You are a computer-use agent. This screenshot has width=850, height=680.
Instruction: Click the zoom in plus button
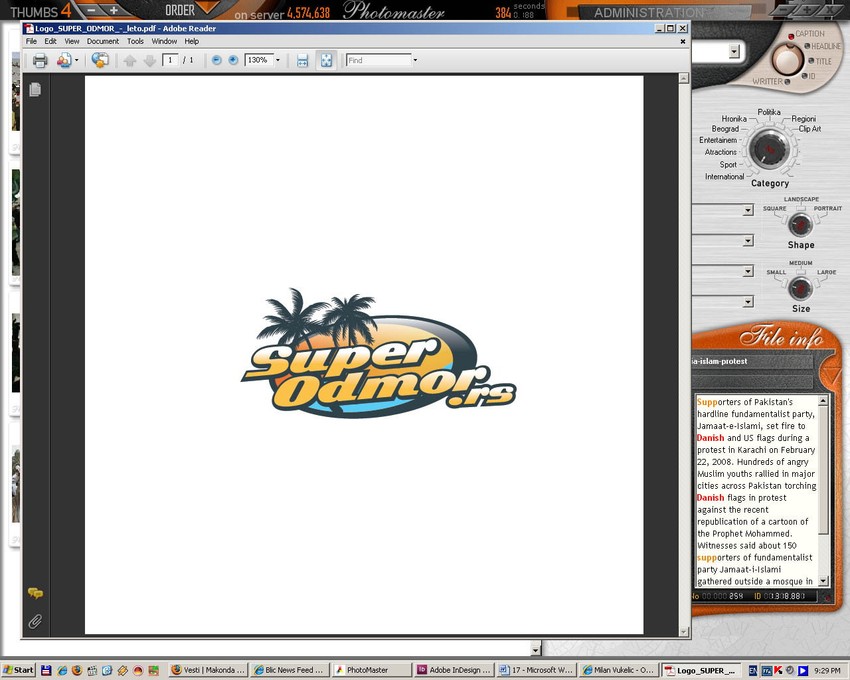[233, 60]
